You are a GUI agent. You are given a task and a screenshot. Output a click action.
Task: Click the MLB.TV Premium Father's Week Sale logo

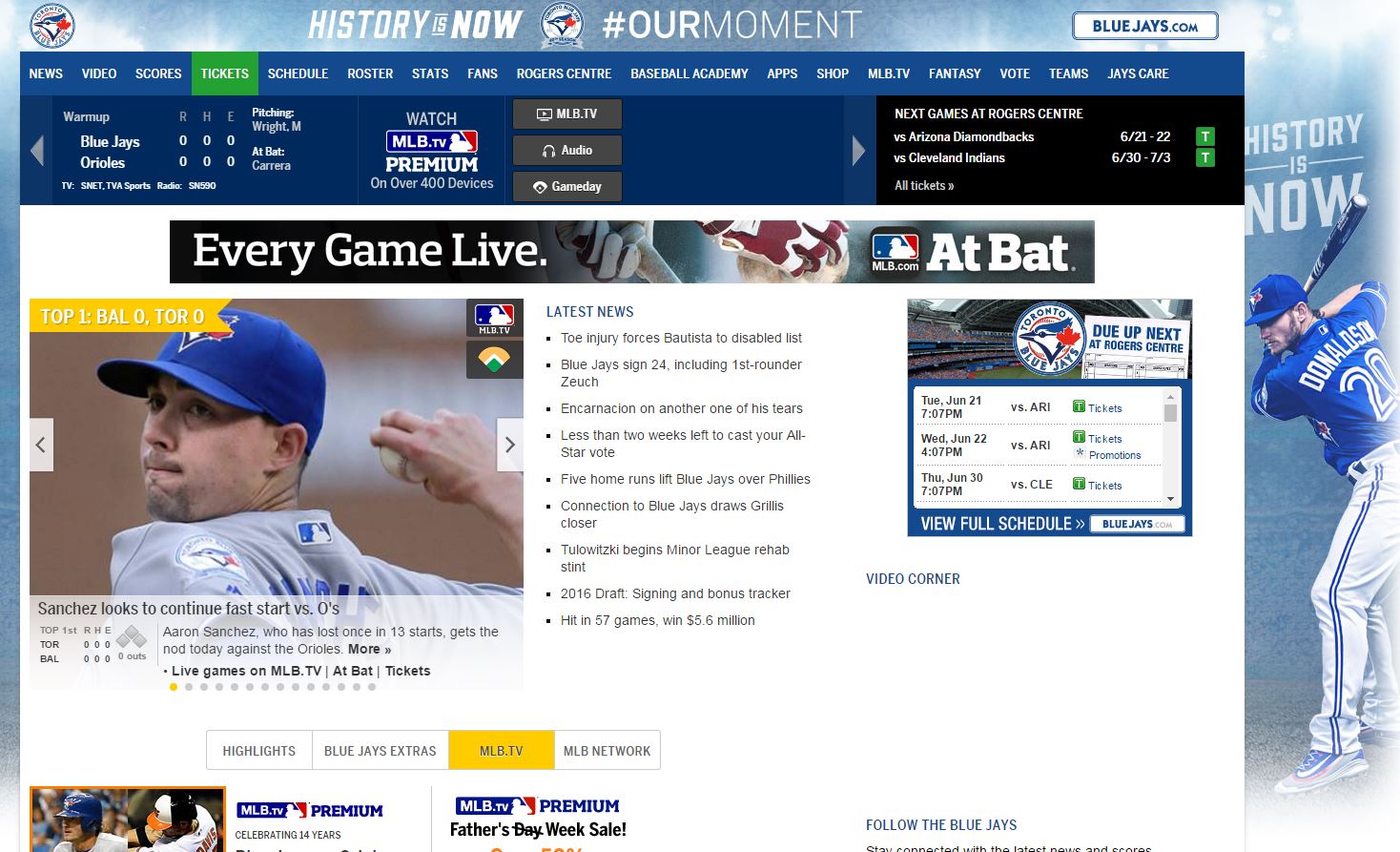click(x=537, y=806)
